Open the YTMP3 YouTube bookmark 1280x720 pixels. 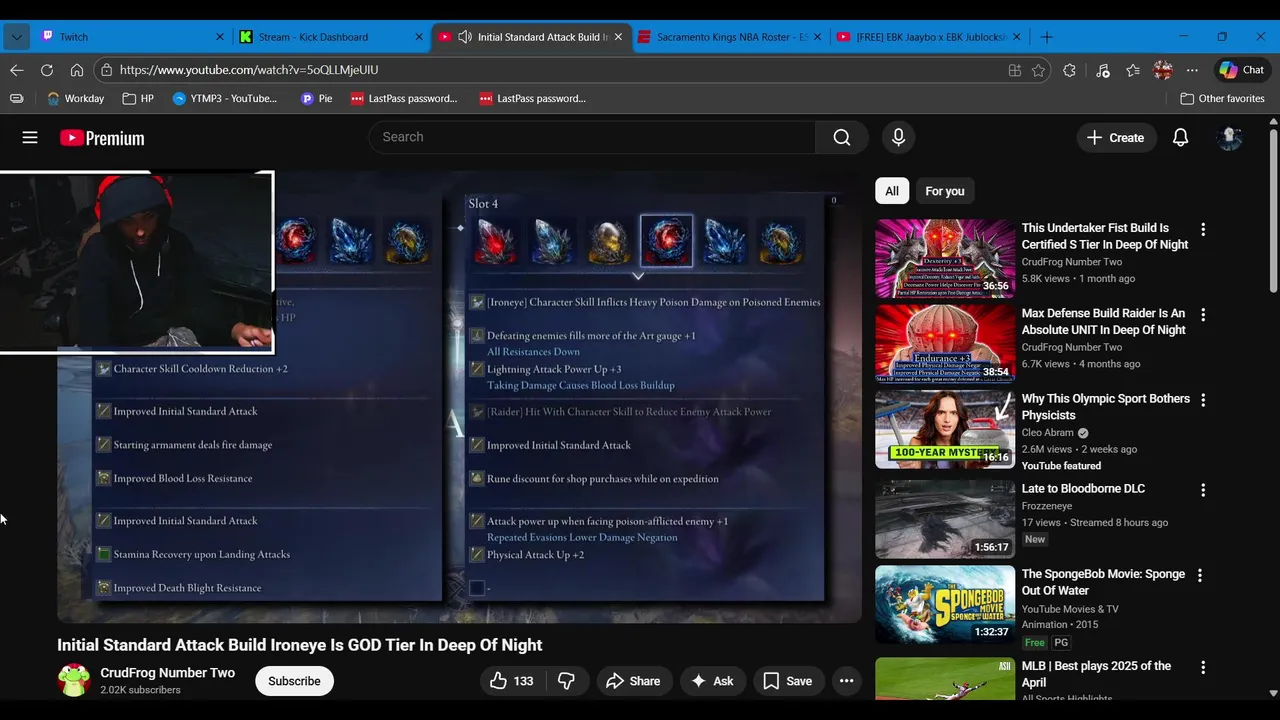tap(225, 98)
